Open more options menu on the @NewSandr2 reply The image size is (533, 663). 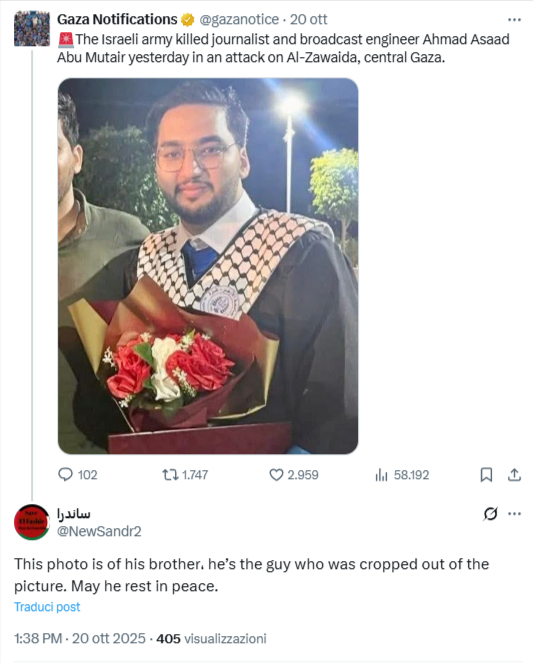514,514
